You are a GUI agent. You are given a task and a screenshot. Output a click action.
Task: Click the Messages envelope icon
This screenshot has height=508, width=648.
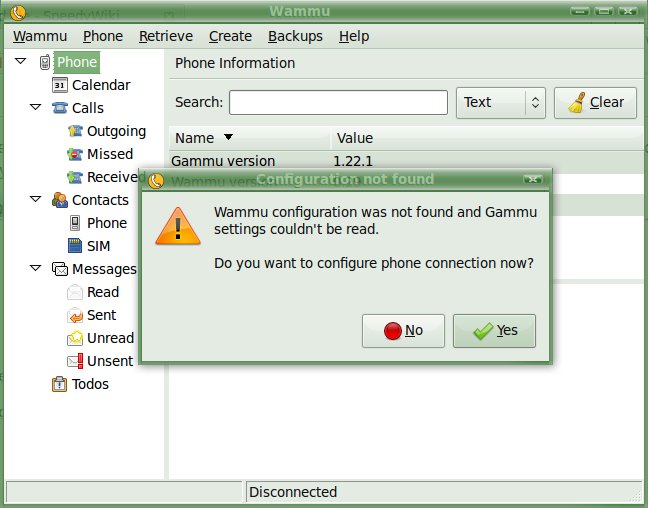pos(60,269)
